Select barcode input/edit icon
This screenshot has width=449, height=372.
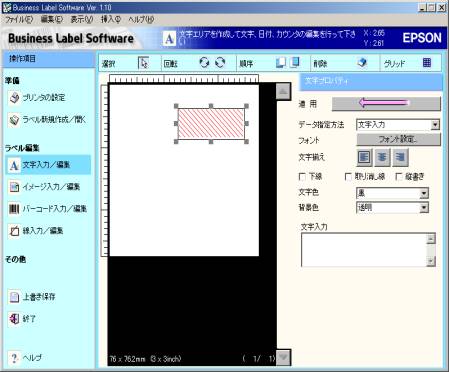tap(14, 209)
